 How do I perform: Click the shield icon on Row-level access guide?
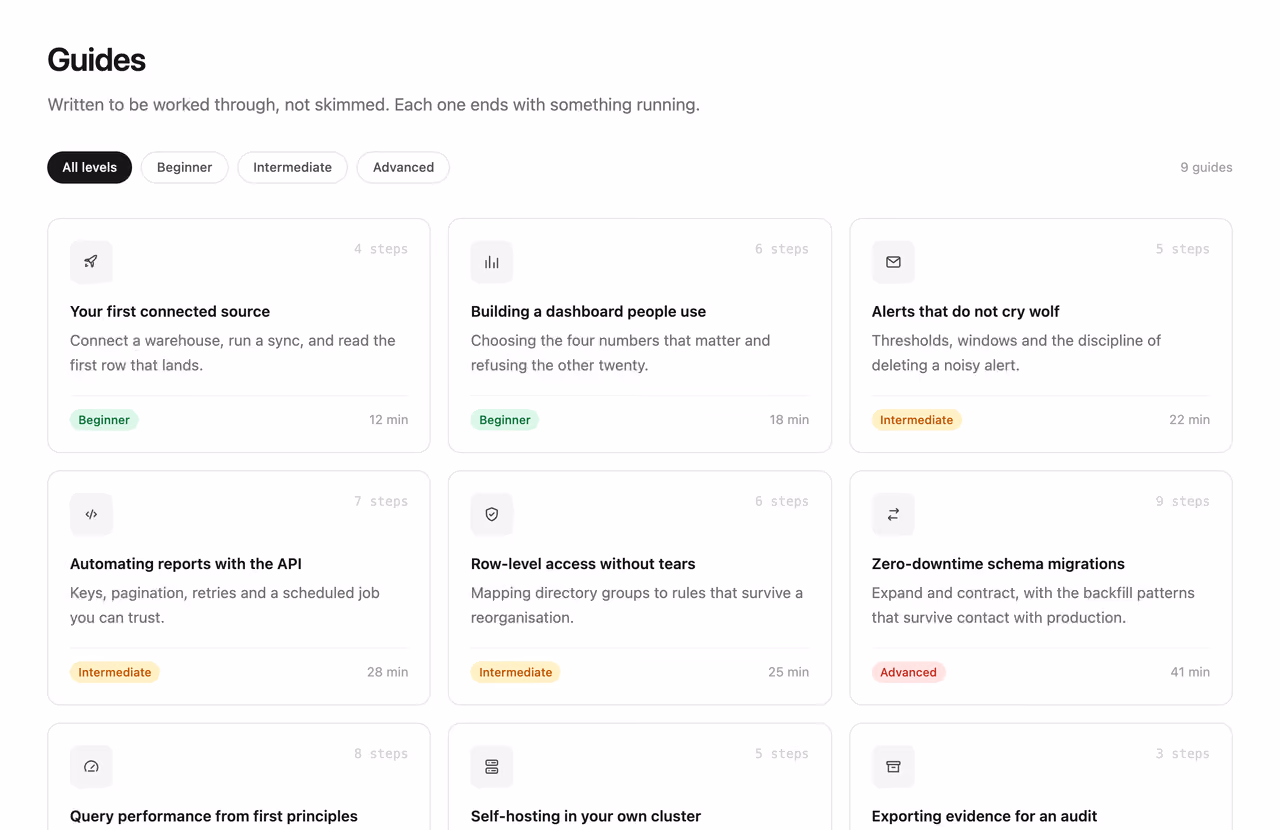click(492, 514)
